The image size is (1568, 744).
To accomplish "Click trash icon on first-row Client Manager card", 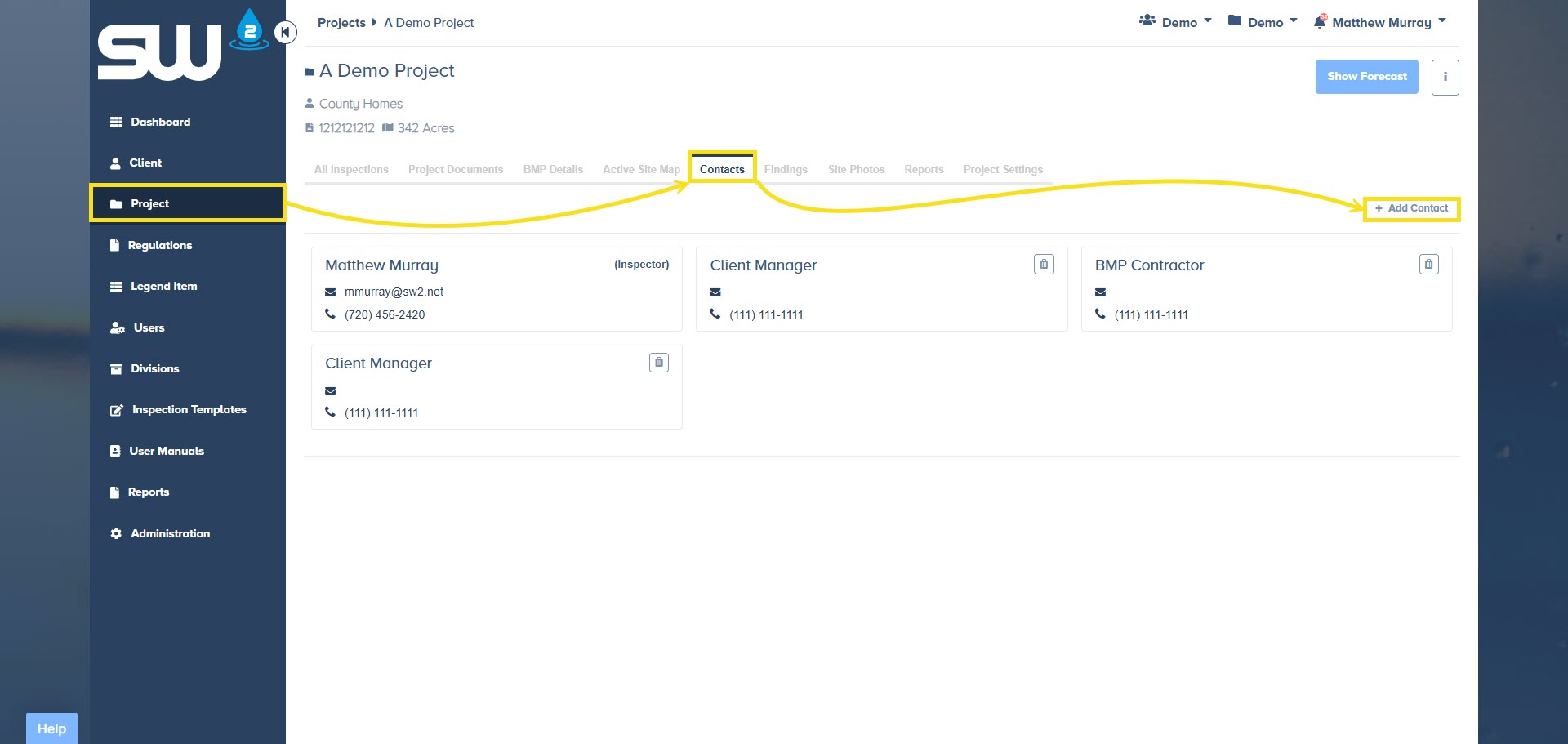I will click(1044, 265).
